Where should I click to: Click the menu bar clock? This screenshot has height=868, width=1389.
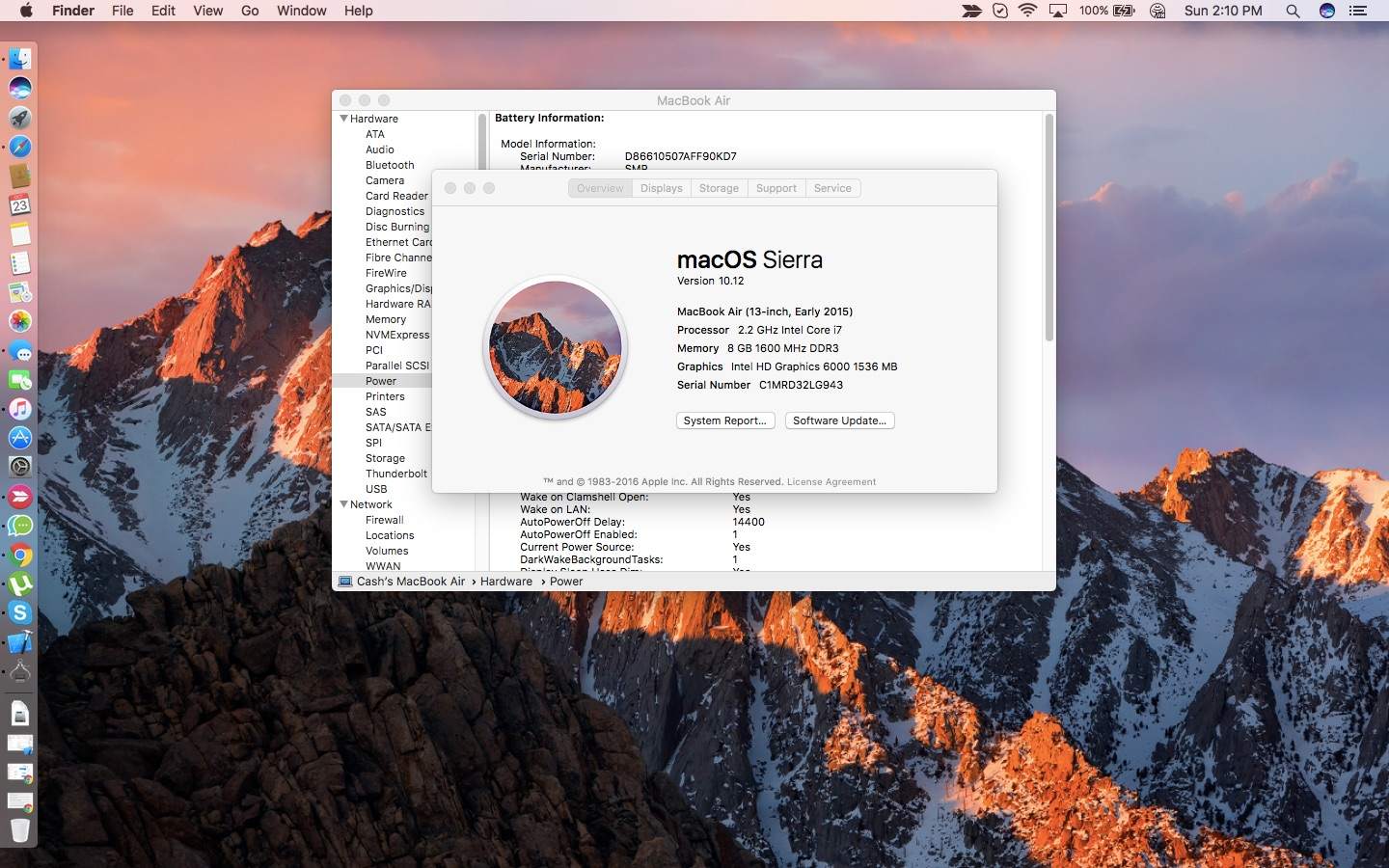(1223, 11)
